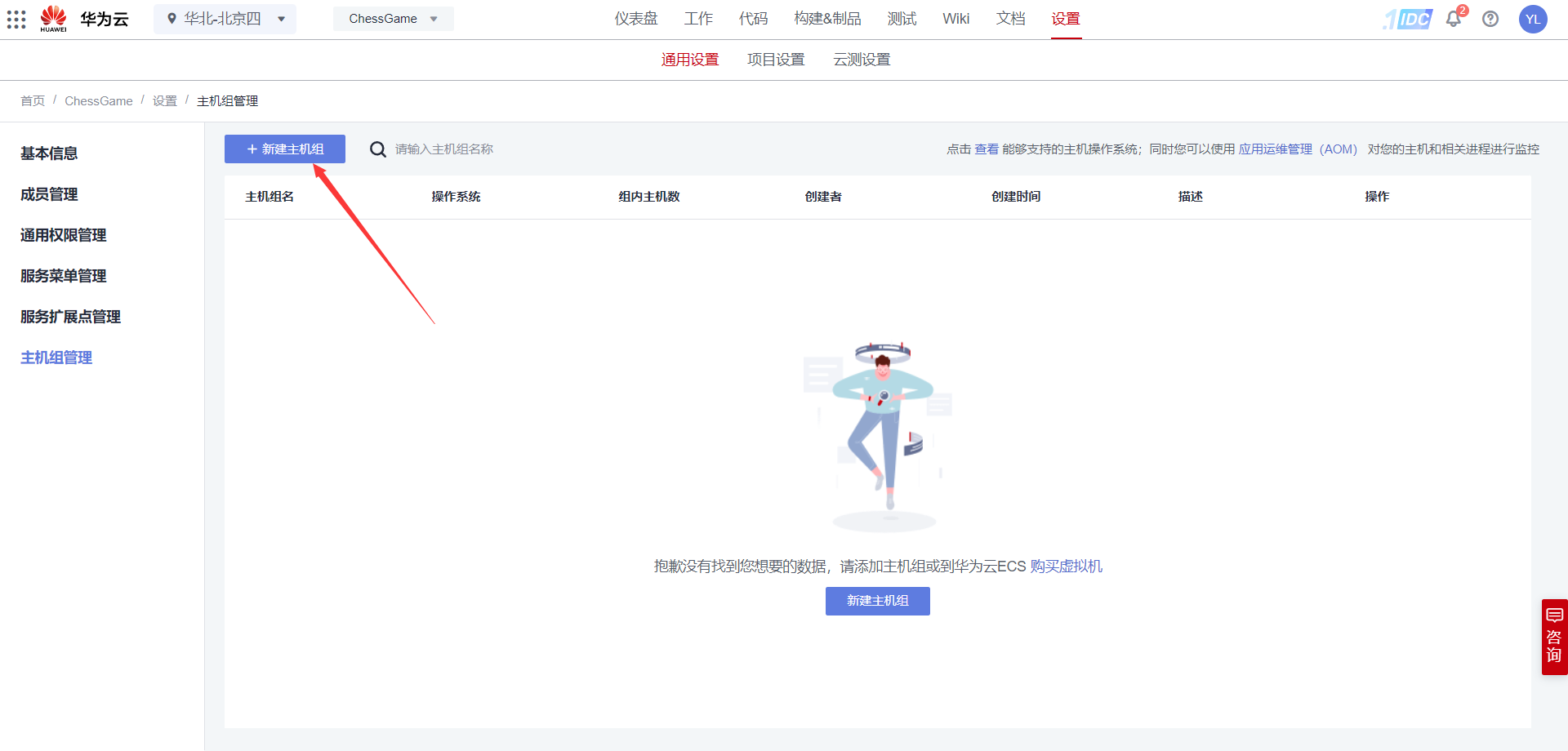Click the YL user avatar
This screenshot has height=751, width=1568.
click(1533, 19)
